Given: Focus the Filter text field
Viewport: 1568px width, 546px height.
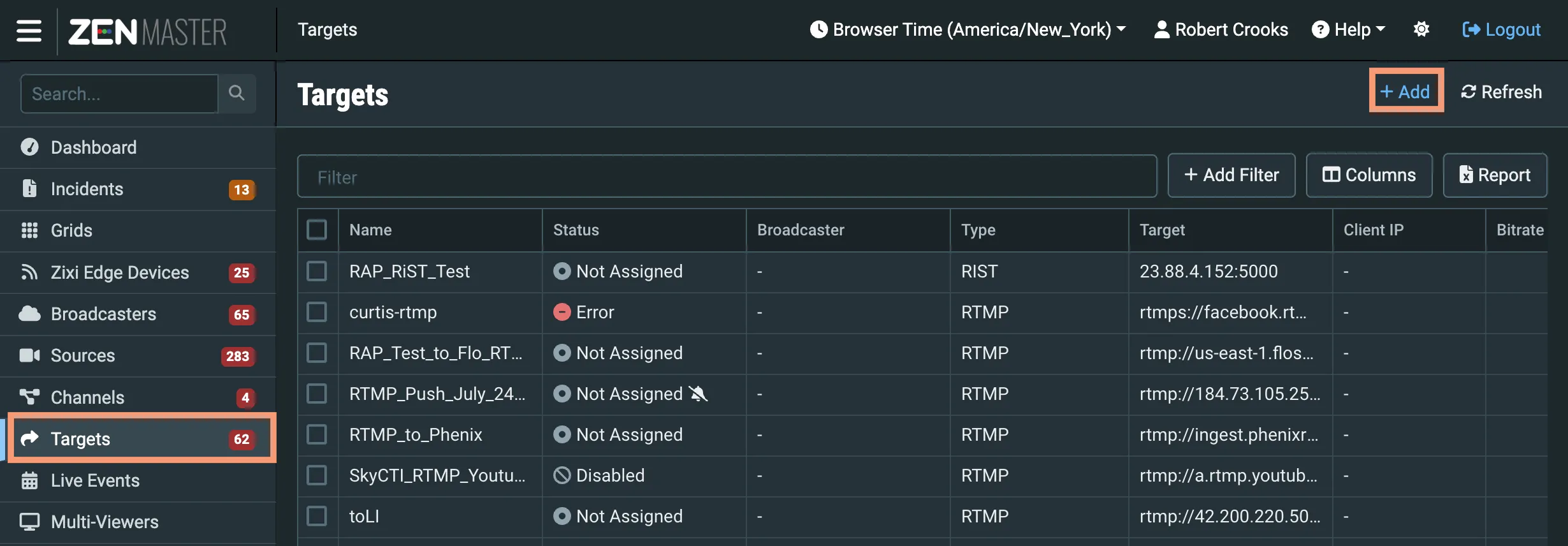Looking at the screenshot, I should (x=727, y=176).
